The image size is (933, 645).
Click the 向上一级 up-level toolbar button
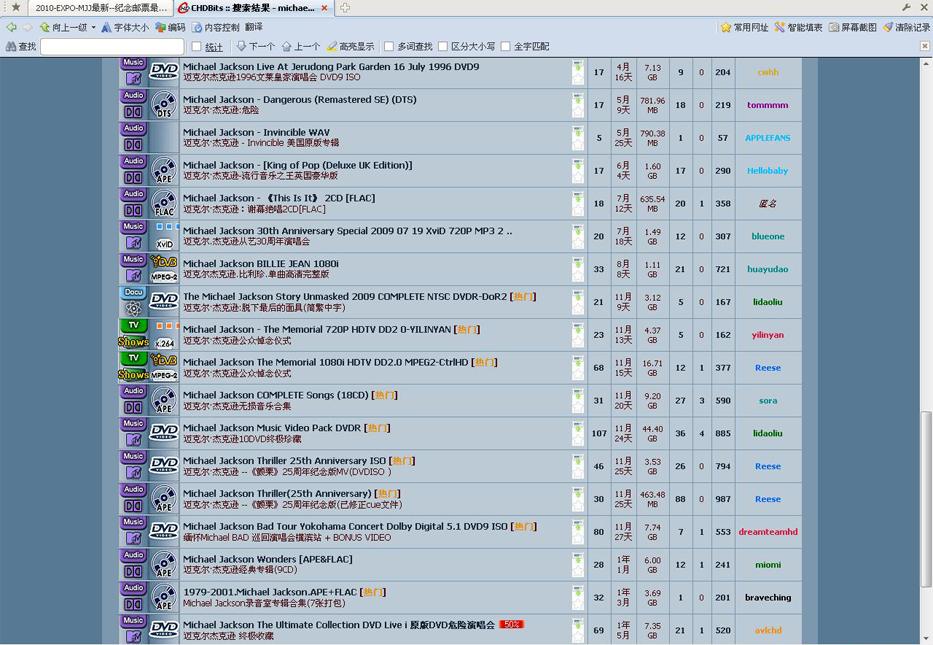pos(63,27)
